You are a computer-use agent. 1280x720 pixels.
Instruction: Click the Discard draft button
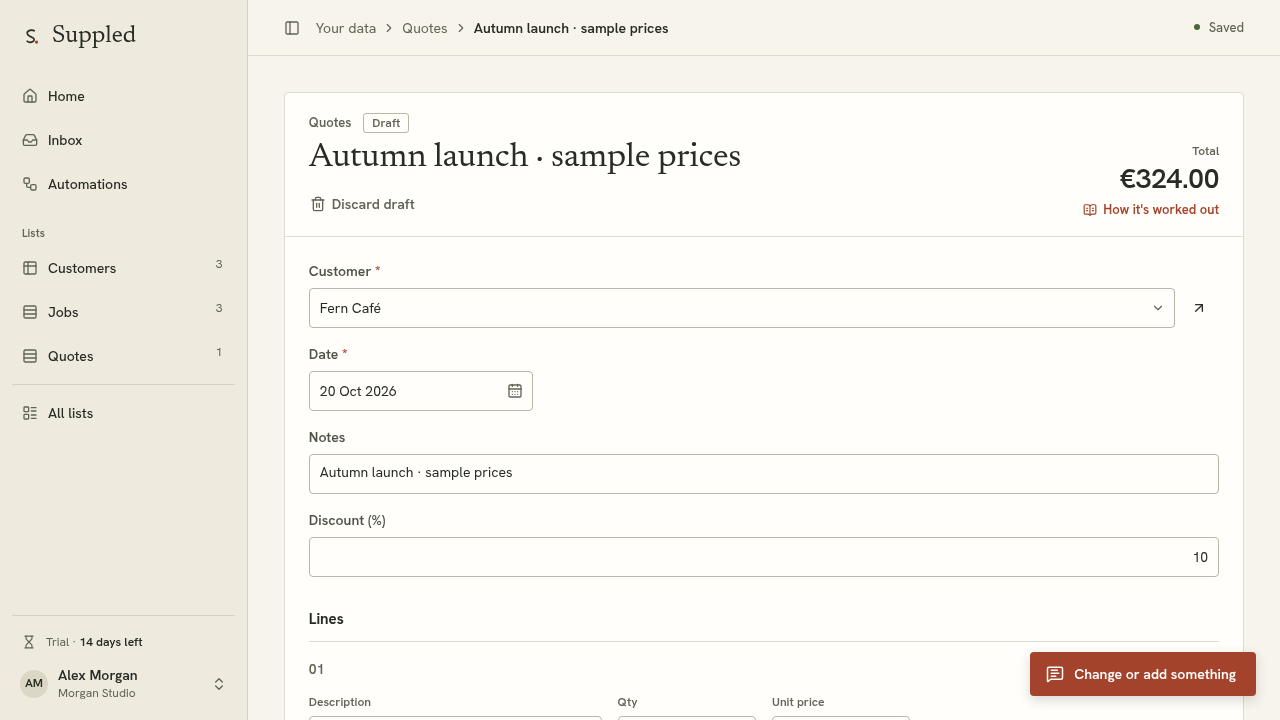click(362, 204)
